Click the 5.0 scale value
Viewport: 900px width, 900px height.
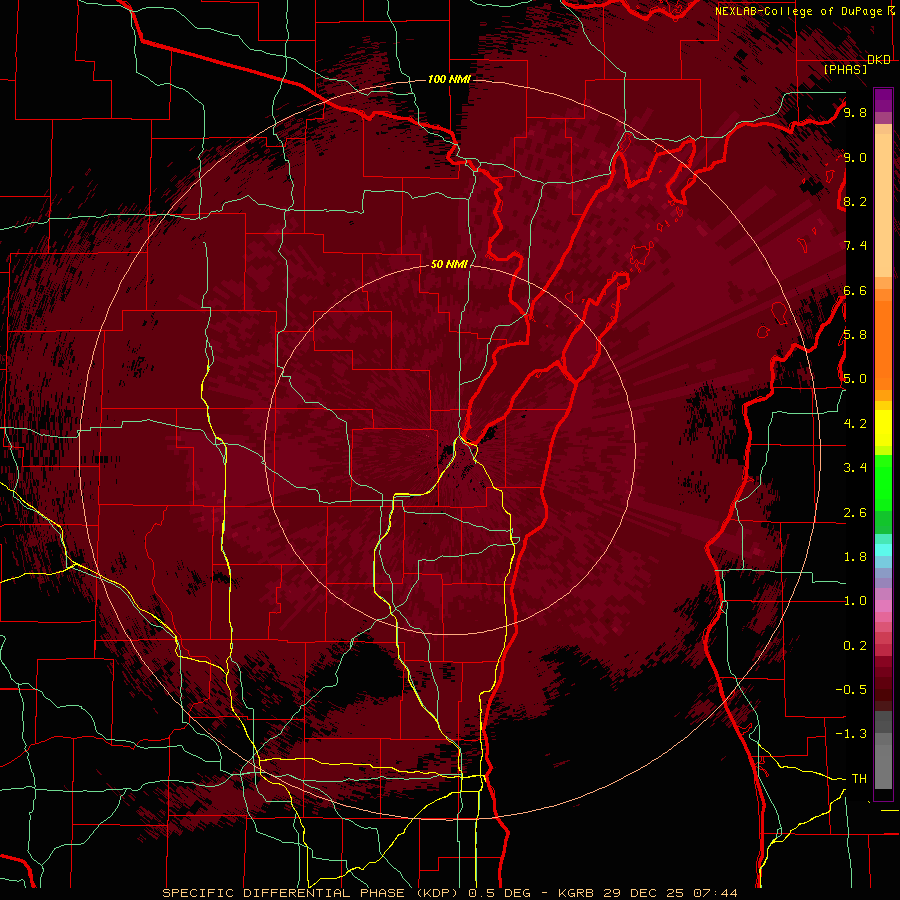click(x=855, y=379)
